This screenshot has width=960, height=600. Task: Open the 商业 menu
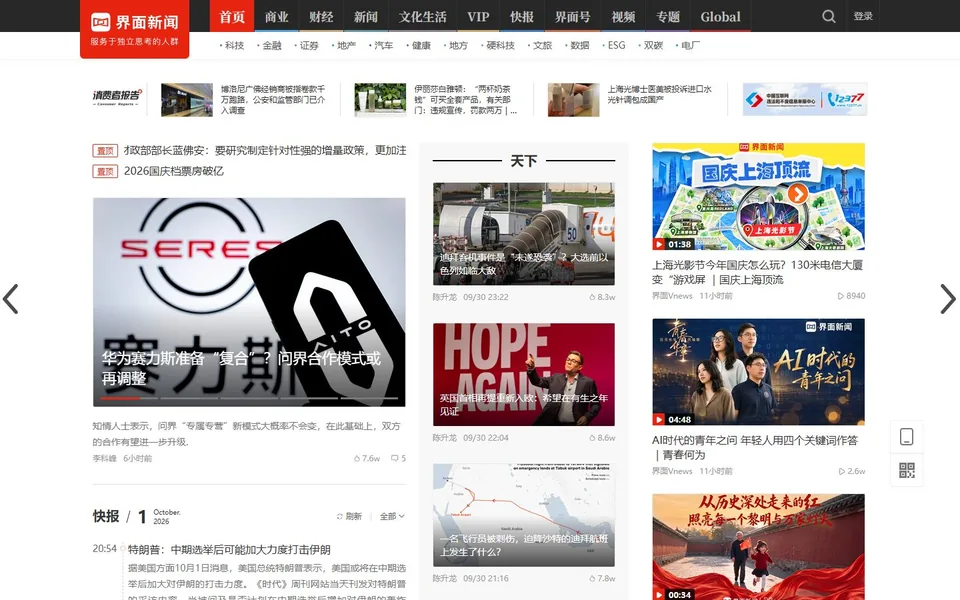[277, 17]
